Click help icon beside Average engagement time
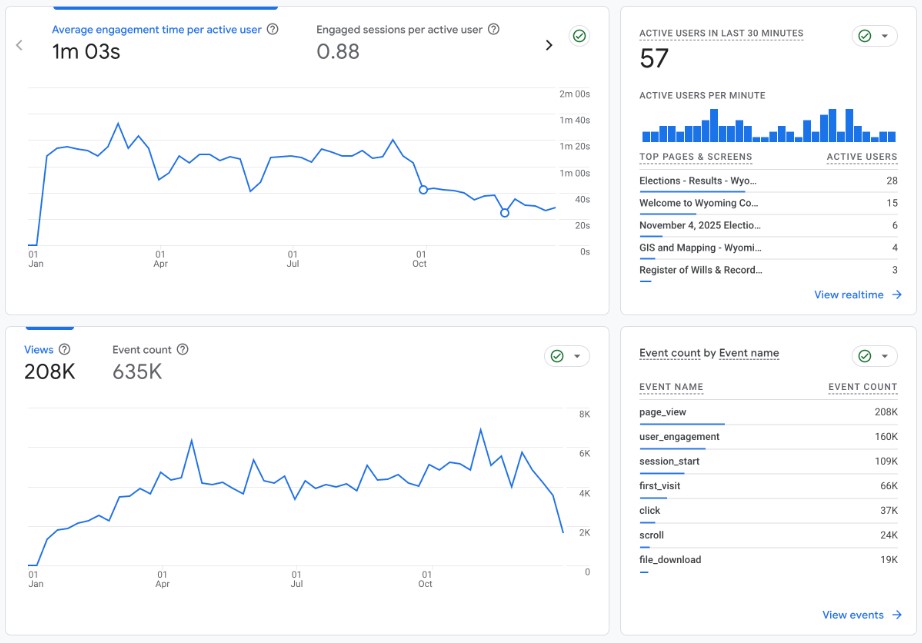The image size is (922, 643). pyautogui.click(x=273, y=30)
